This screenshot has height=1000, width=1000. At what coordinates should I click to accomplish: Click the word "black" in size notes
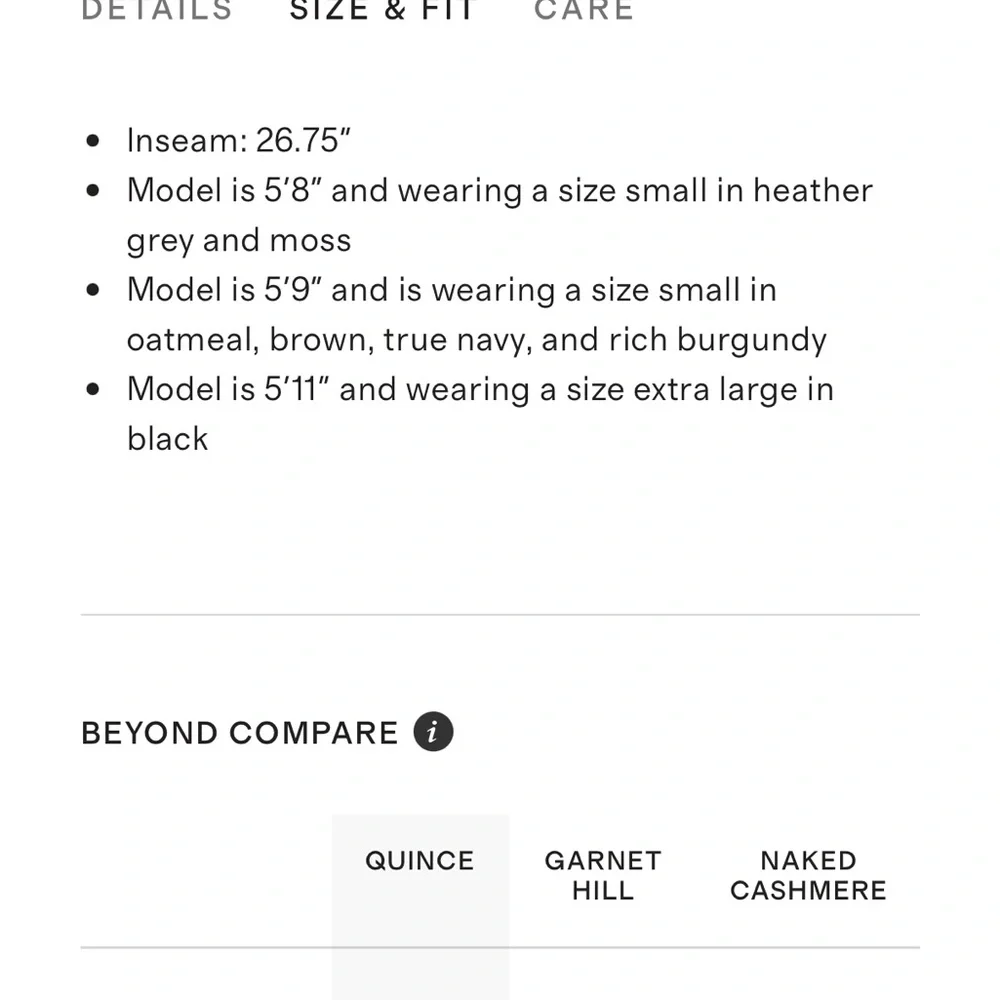pyautogui.click(x=167, y=439)
